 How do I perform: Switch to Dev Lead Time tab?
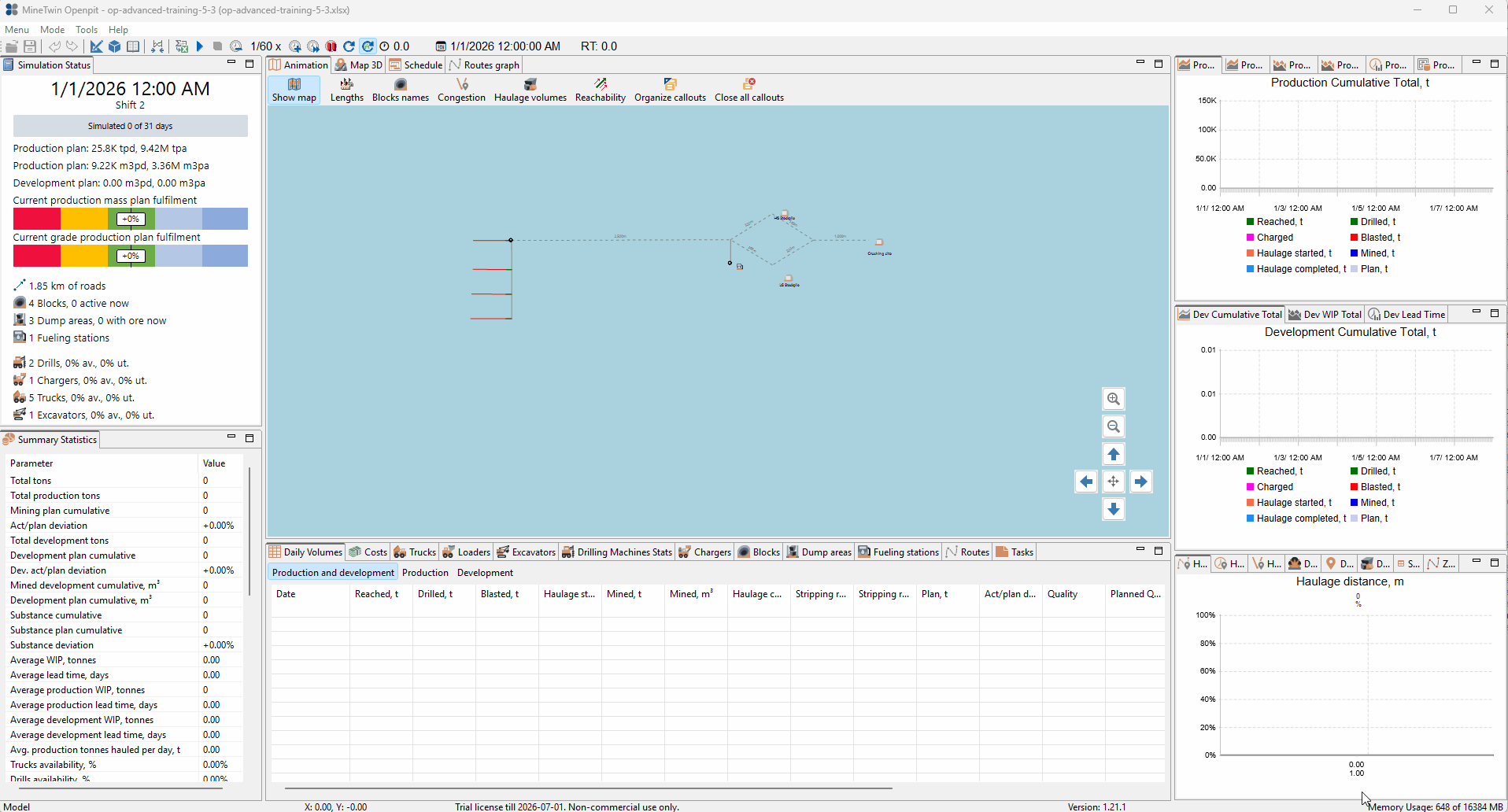click(x=1406, y=315)
